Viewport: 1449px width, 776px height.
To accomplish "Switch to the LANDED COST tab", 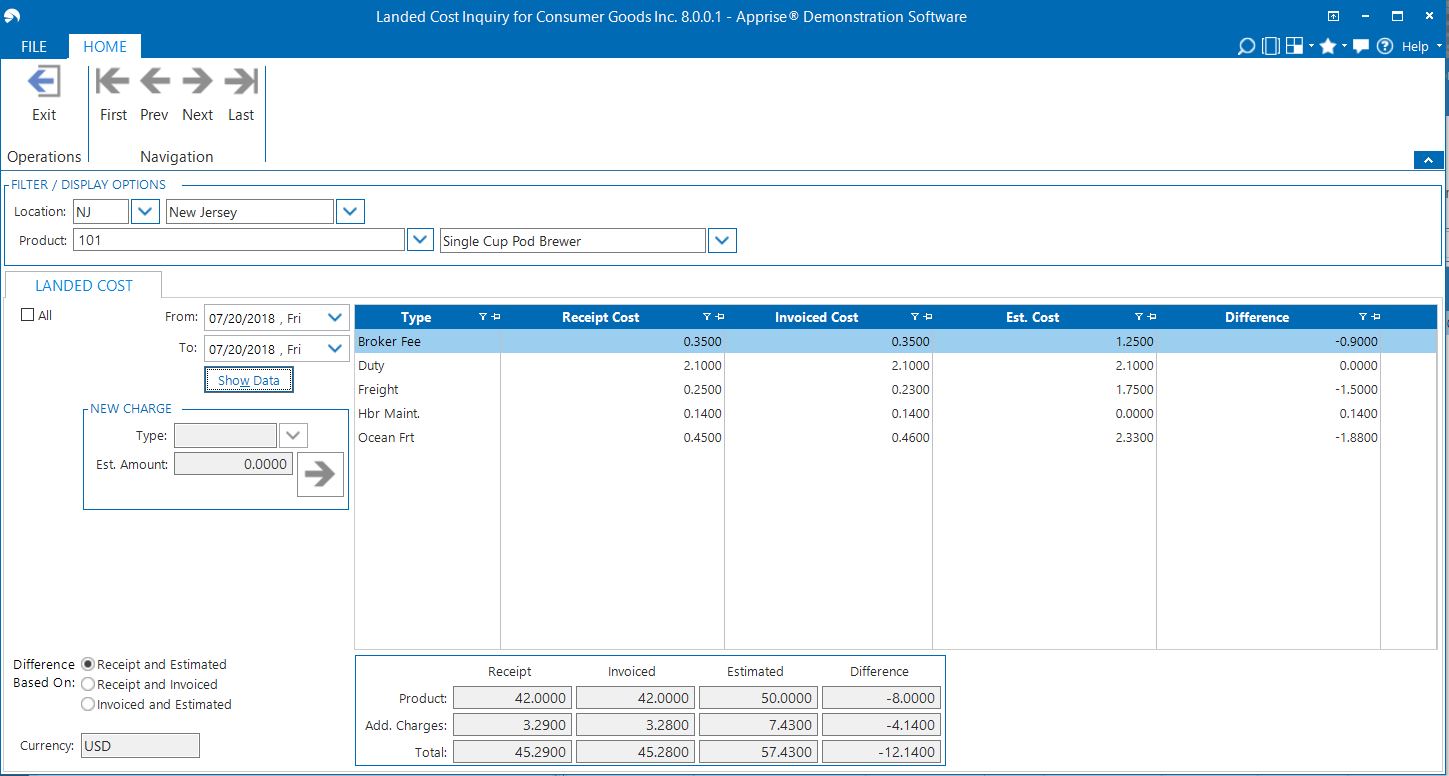I will (x=84, y=286).
